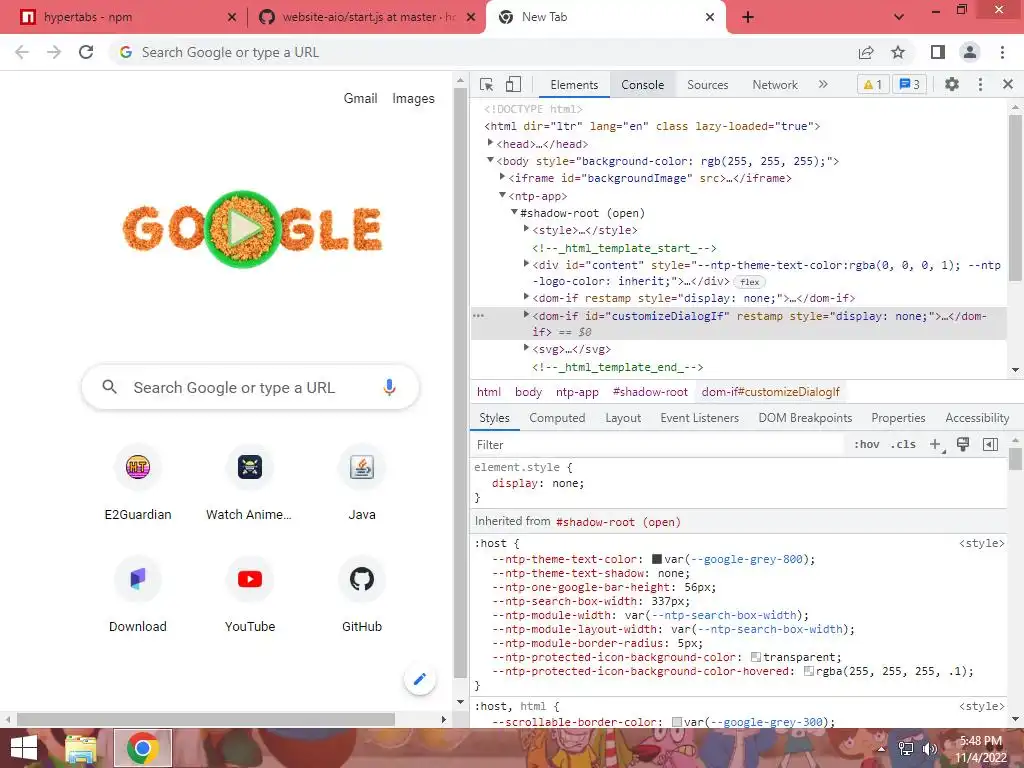
Task: Collapse the #shadow-root node
Action: point(514,212)
